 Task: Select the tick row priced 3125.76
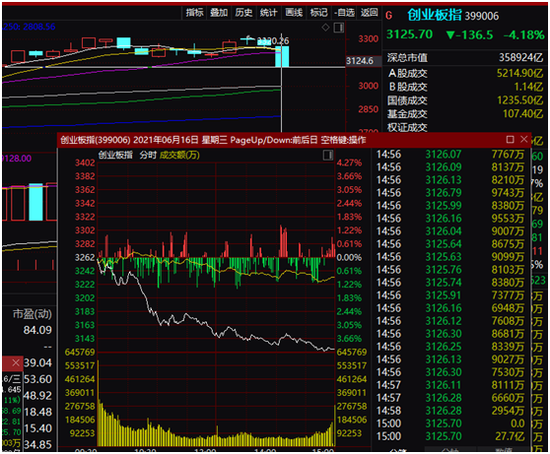click(x=450, y=270)
